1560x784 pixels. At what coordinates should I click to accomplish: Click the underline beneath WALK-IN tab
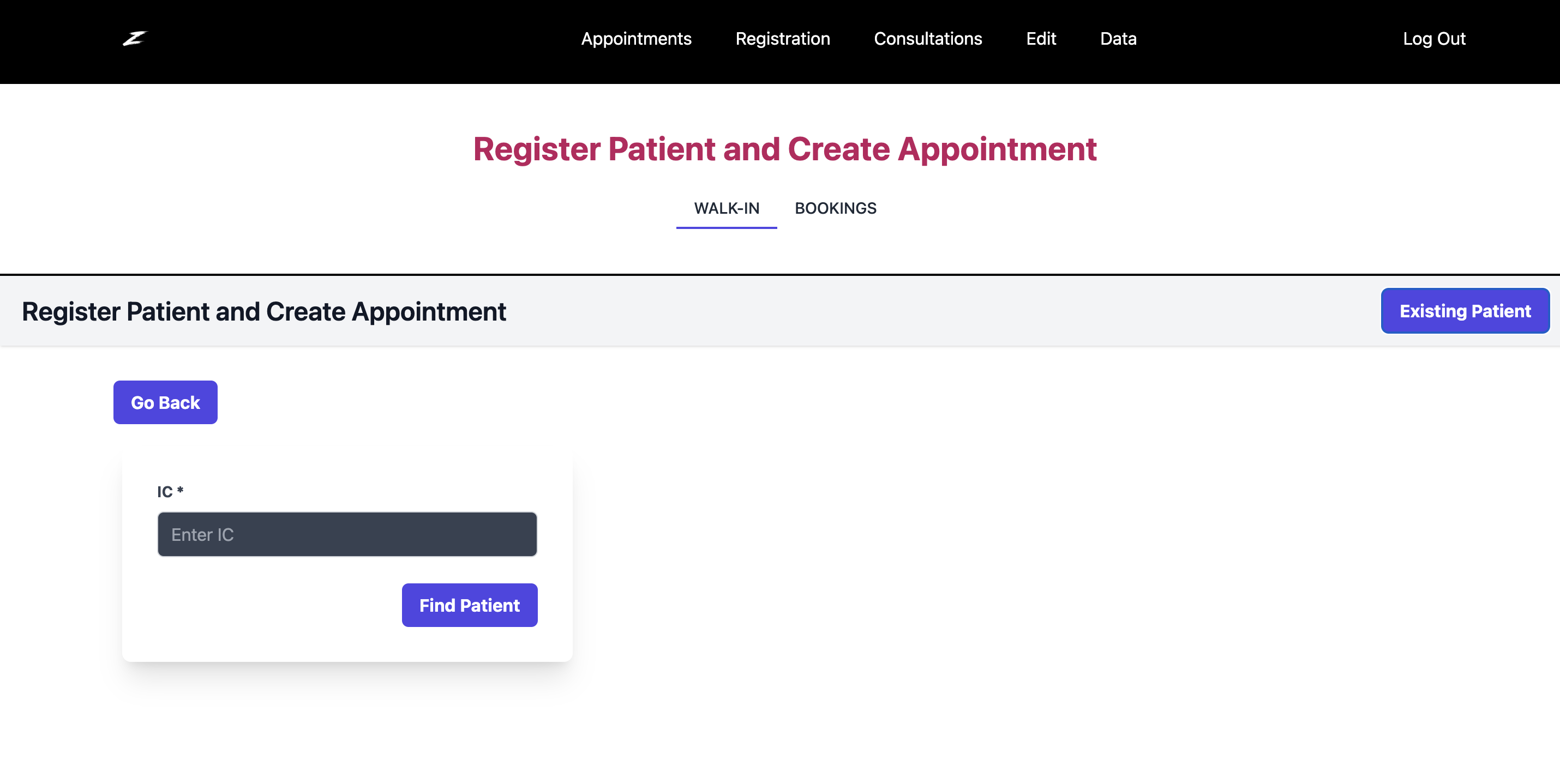[726, 228]
